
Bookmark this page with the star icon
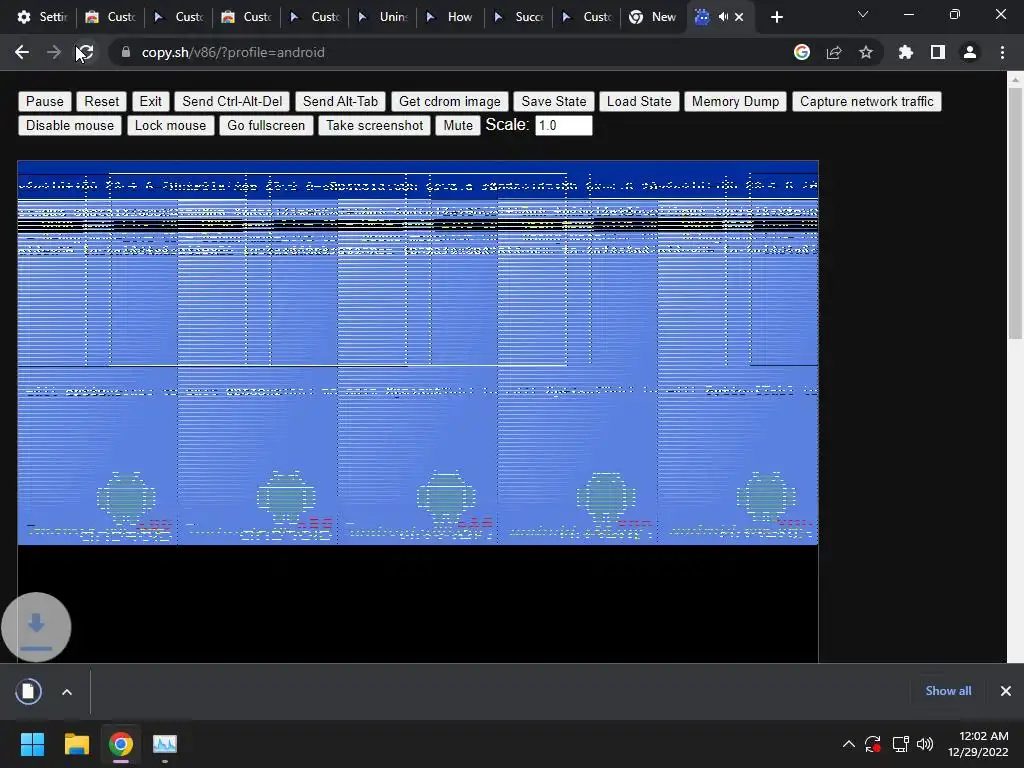point(866,52)
